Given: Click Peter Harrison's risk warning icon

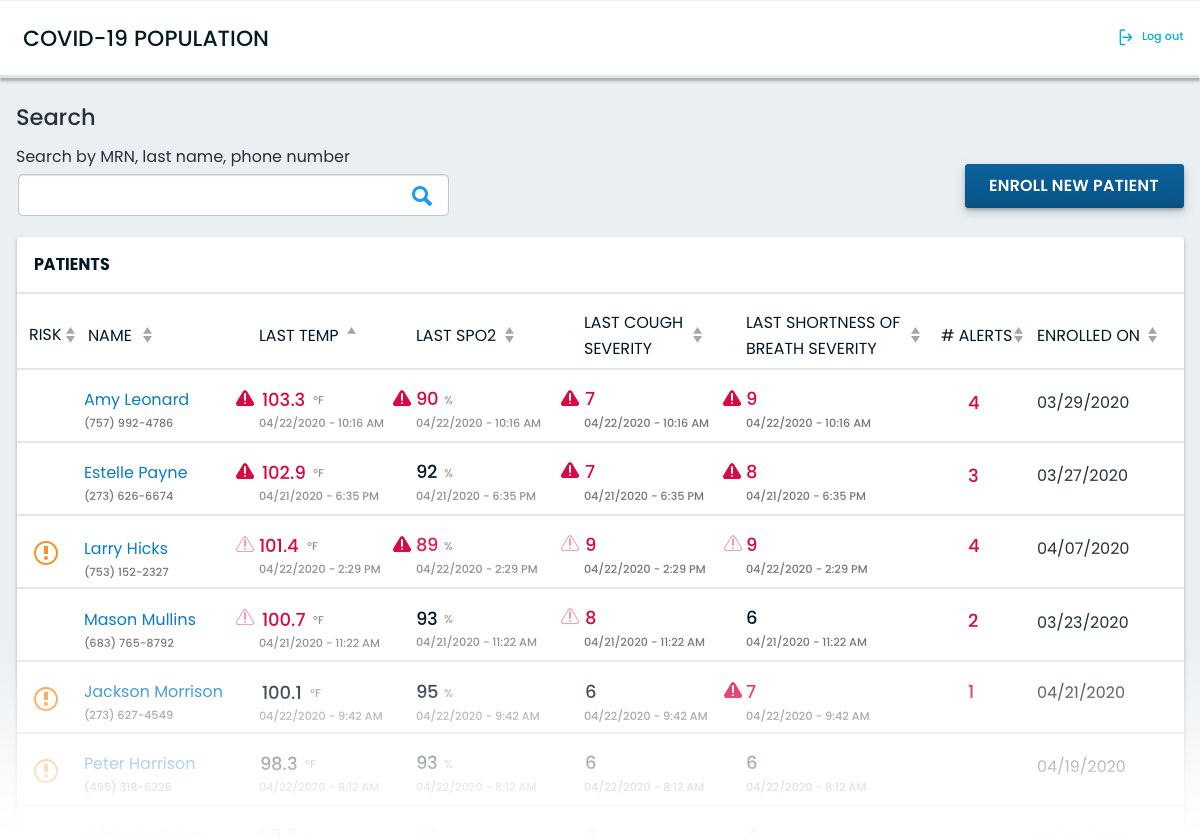Looking at the screenshot, I should click(46, 770).
